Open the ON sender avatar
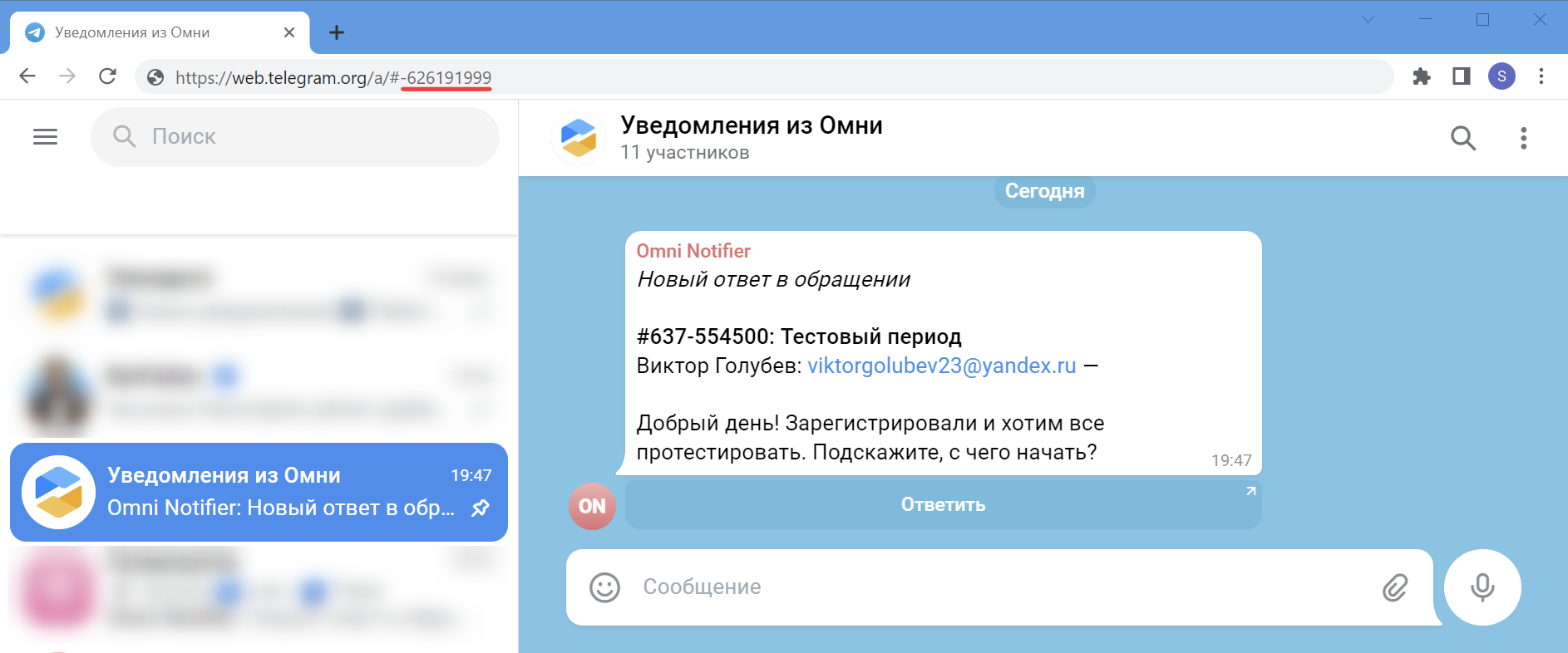1568x653 pixels. click(x=592, y=506)
